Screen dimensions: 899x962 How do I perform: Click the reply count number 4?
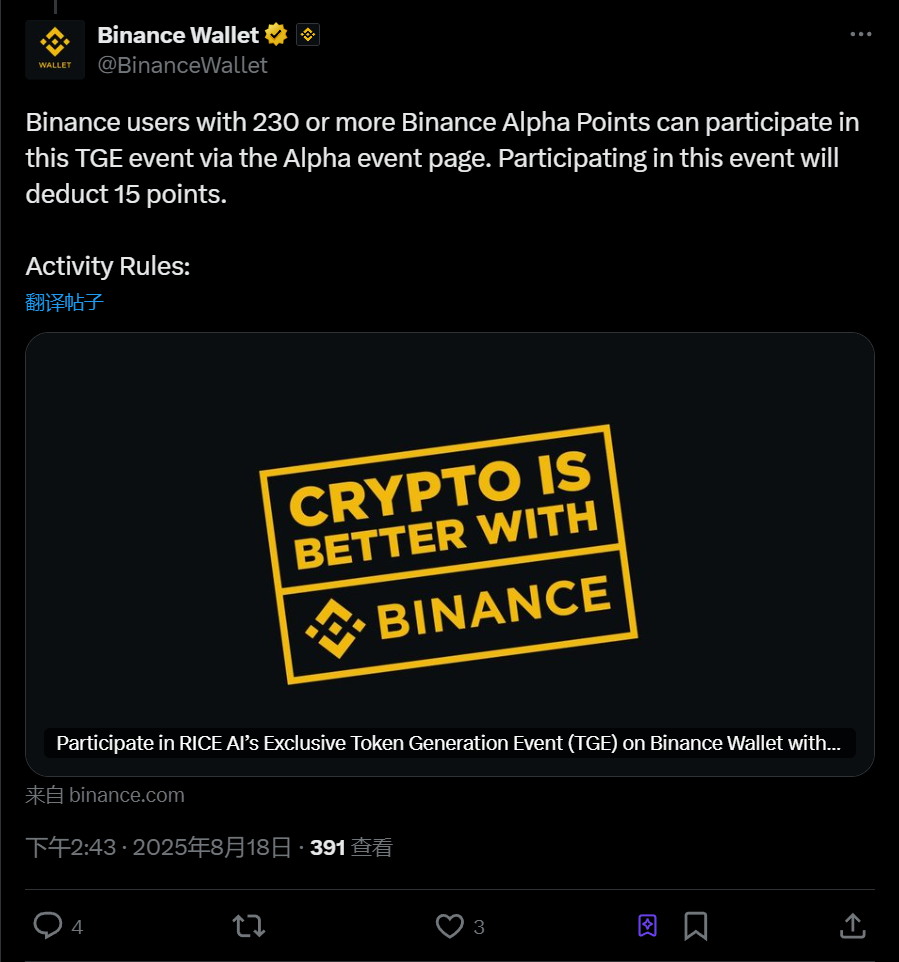coord(77,927)
